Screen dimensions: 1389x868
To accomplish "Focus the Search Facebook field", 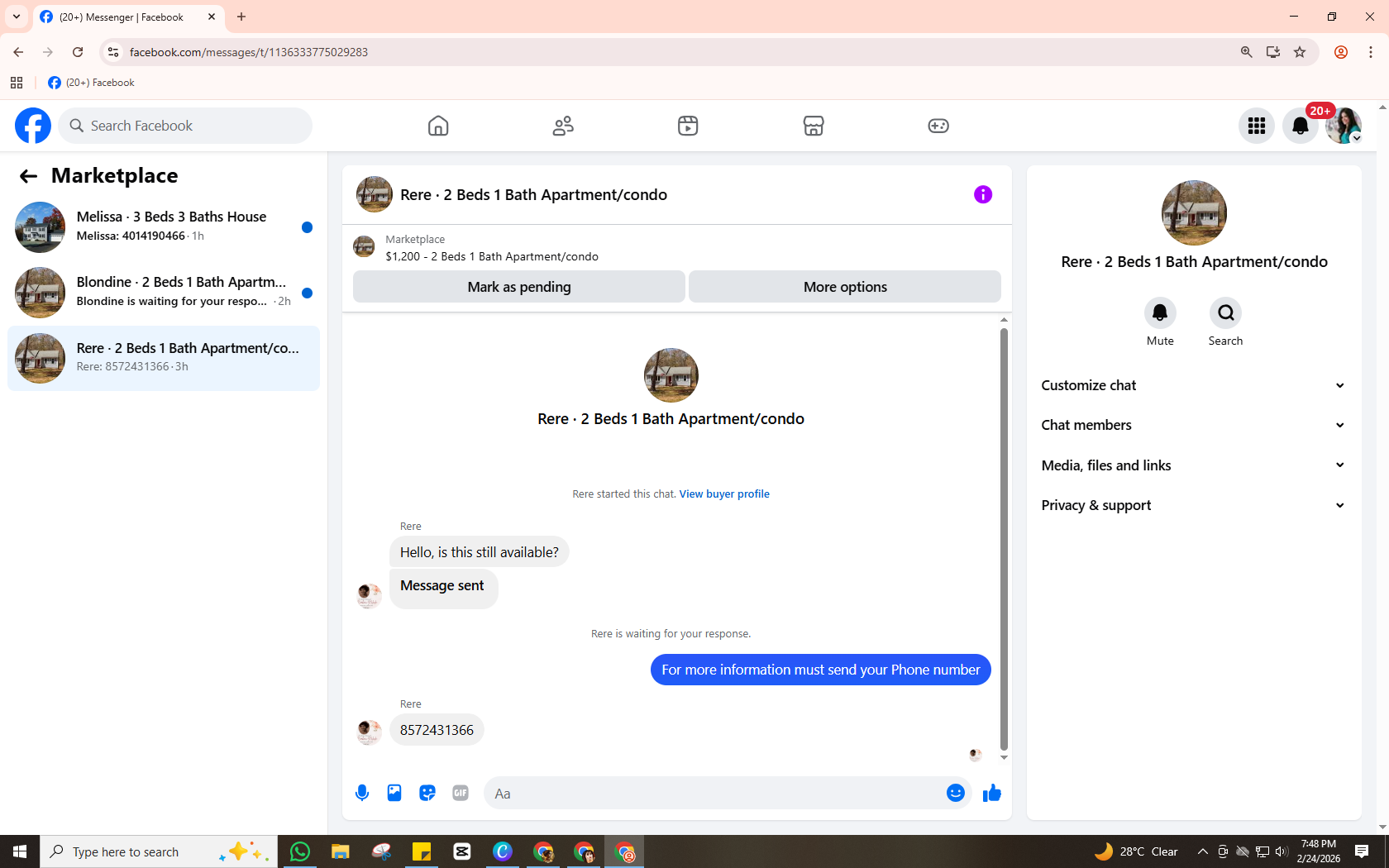I will pyautogui.click(x=186, y=126).
